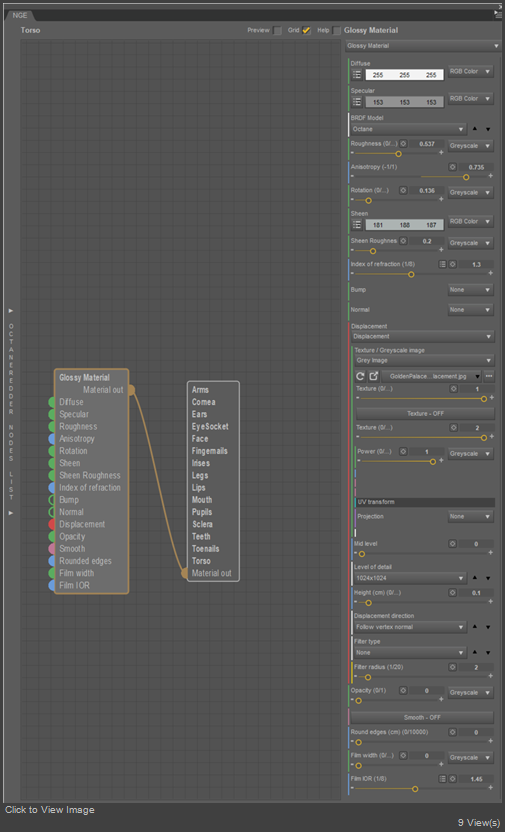Open the Displacement direction dropdown

[410, 627]
